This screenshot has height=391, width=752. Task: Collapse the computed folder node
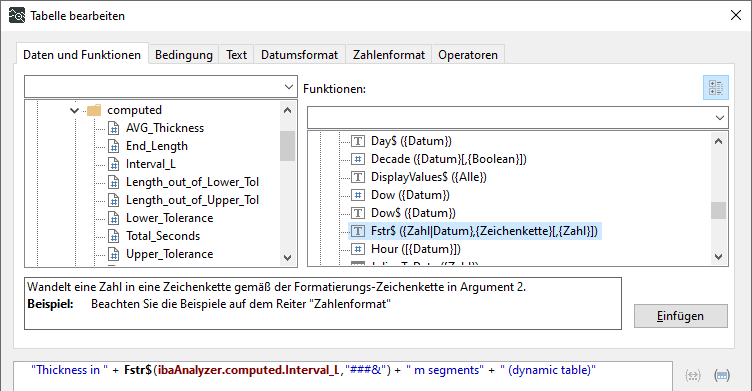(x=74, y=110)
